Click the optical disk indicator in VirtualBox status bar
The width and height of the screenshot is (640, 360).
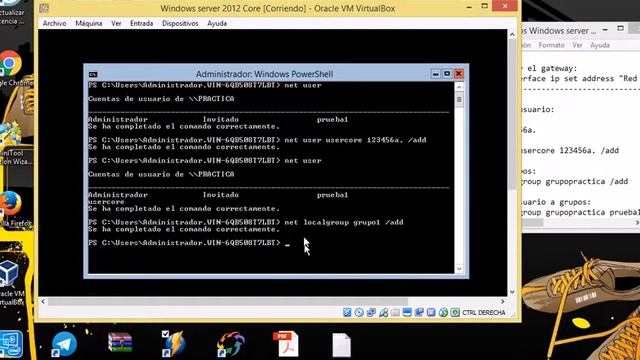[359, 313]
